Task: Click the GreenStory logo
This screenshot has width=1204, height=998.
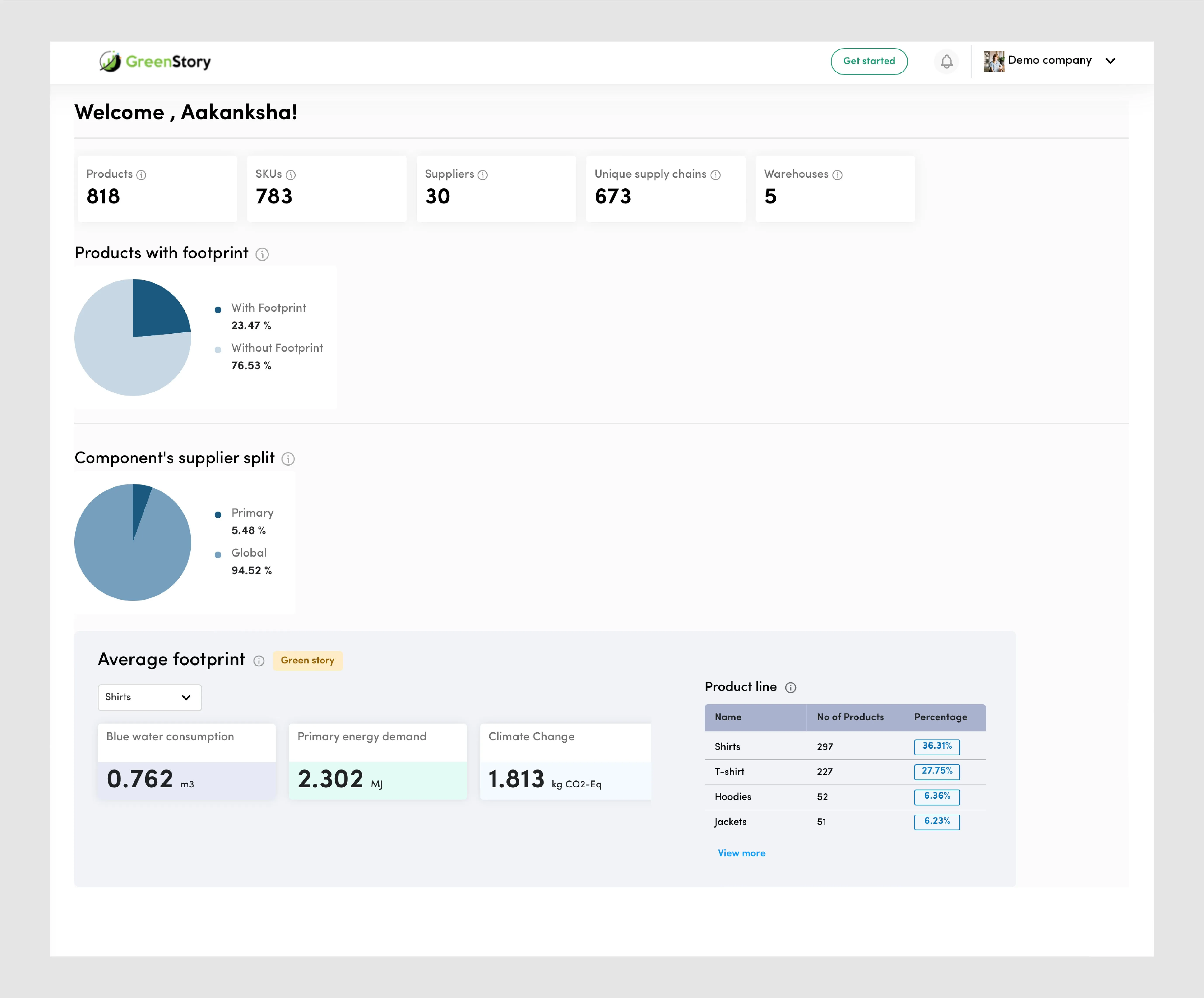Action: [x=155, y=61]
